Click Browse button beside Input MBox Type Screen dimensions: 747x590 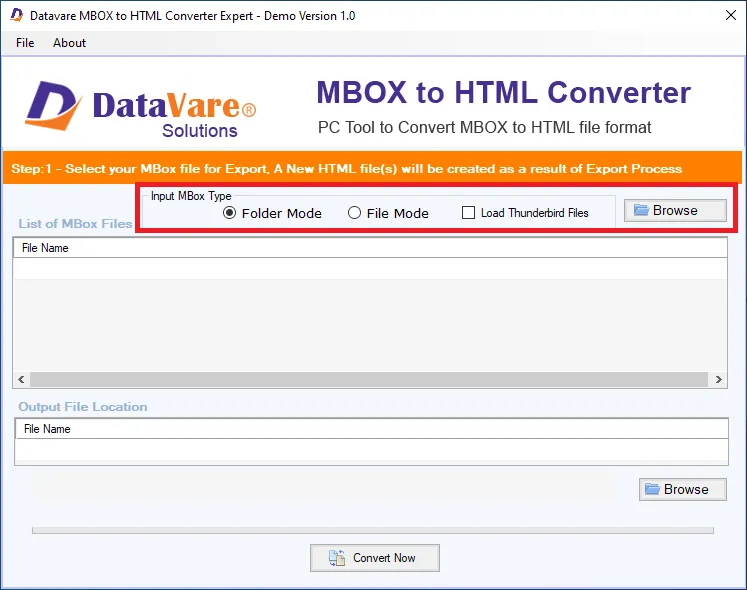pyautogui.click(x=675, y=210)
